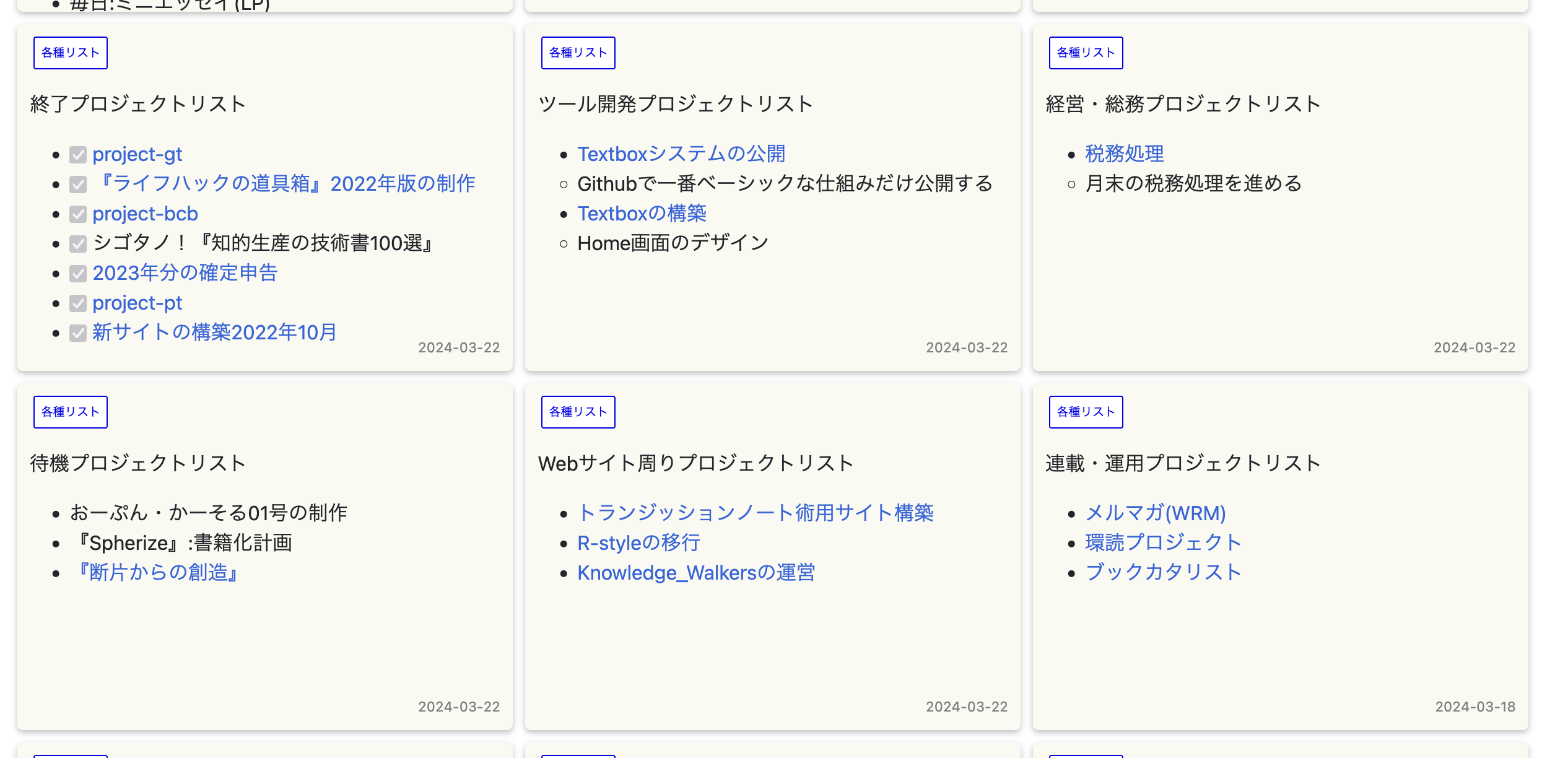Open the R-styleの移行 link
This screenshot has height=758, width=1568.
(638, 543)
